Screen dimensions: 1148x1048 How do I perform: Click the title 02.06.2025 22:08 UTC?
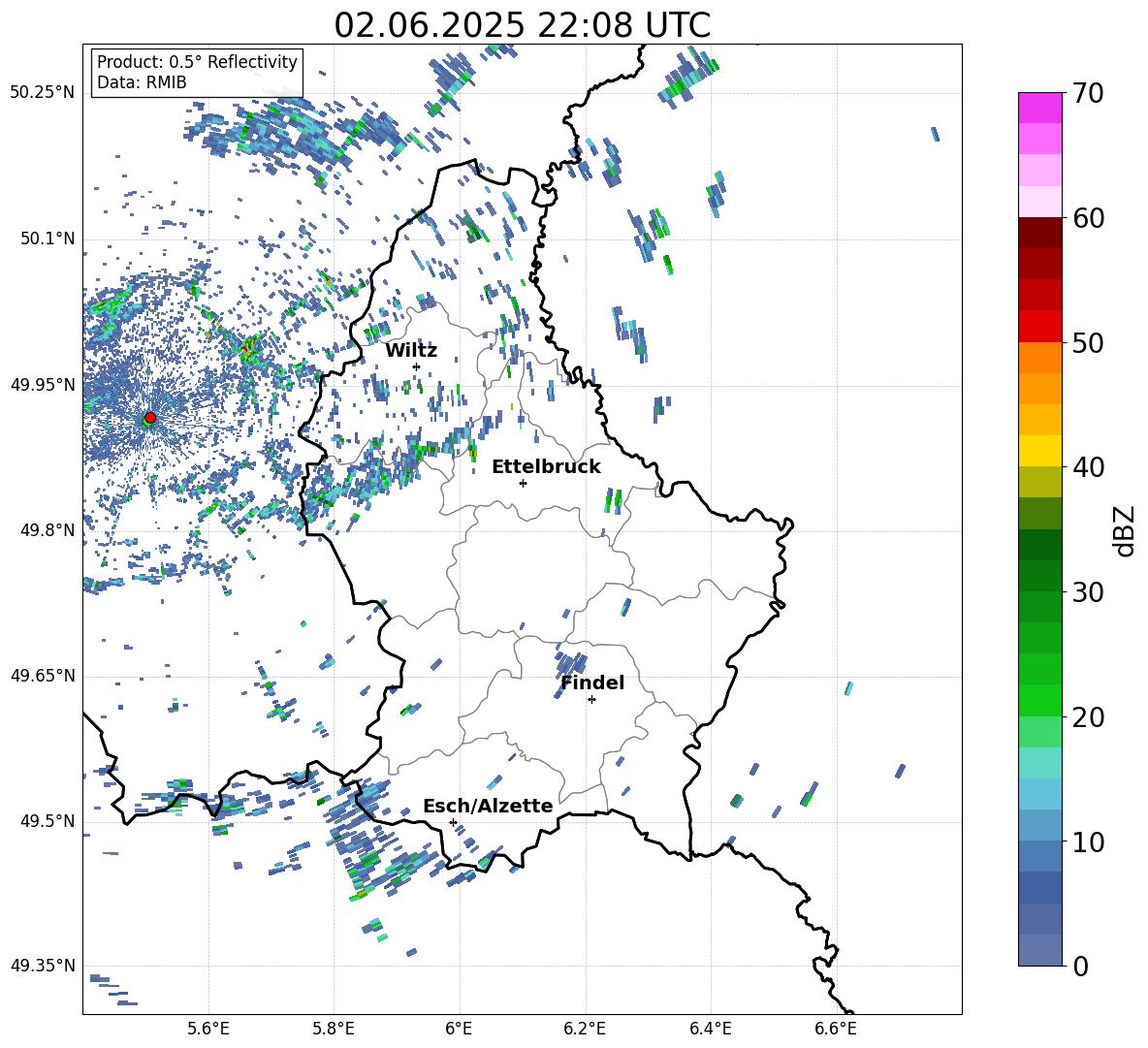coord(522,25)
